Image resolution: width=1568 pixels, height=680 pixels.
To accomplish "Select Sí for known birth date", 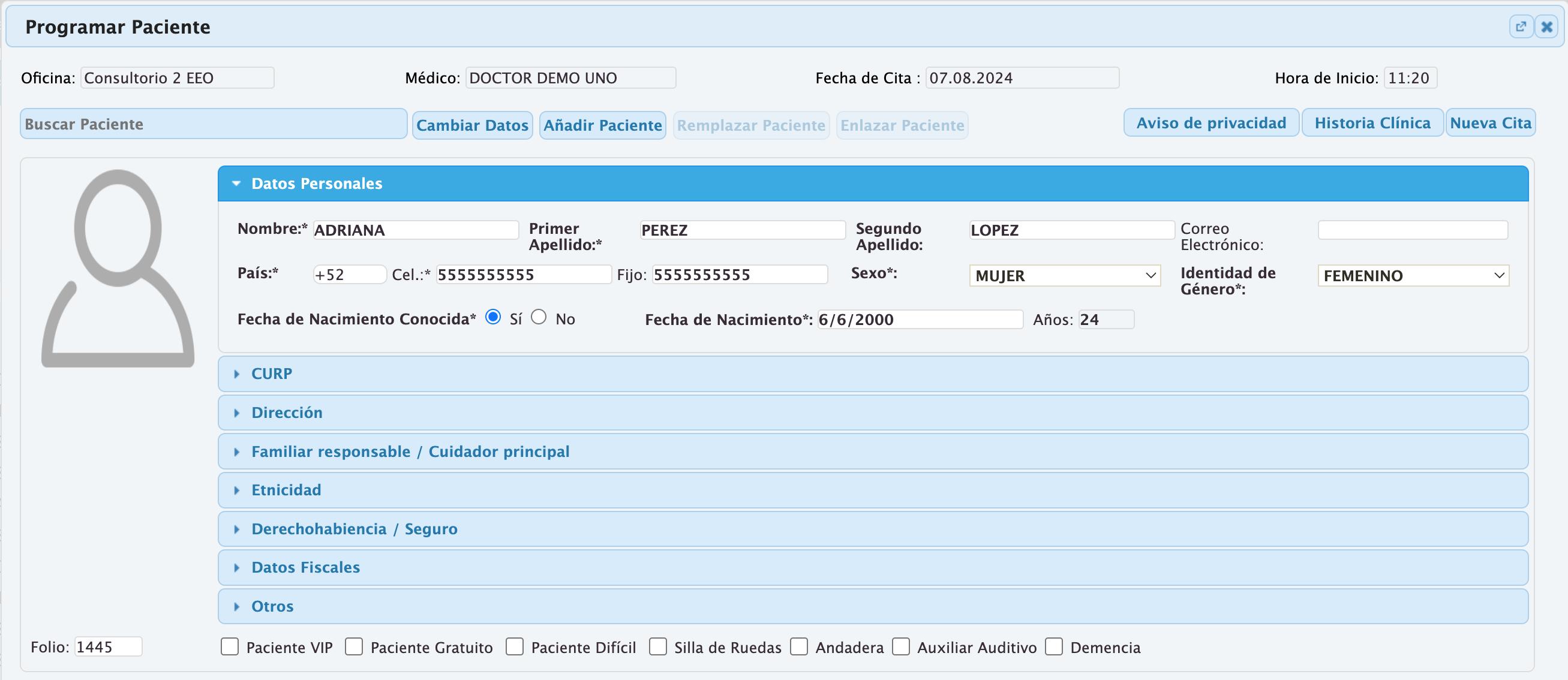I will 493,317.
